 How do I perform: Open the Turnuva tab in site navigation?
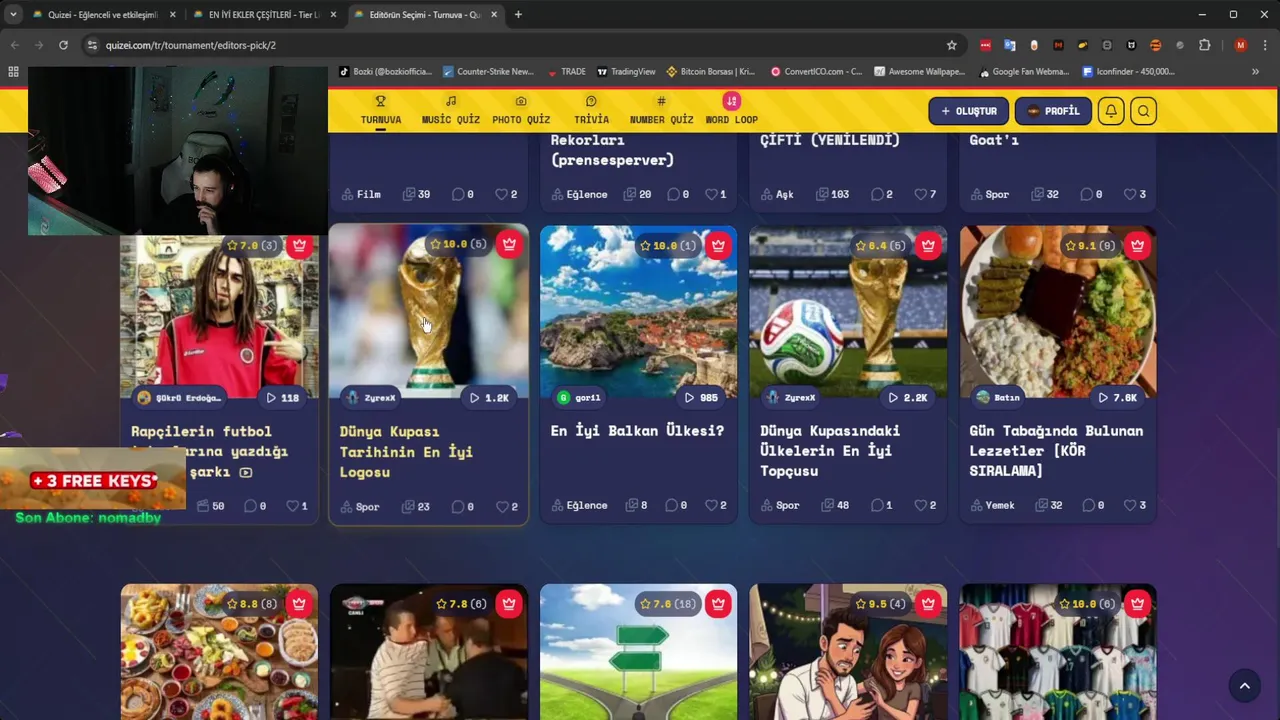[380, 110]
